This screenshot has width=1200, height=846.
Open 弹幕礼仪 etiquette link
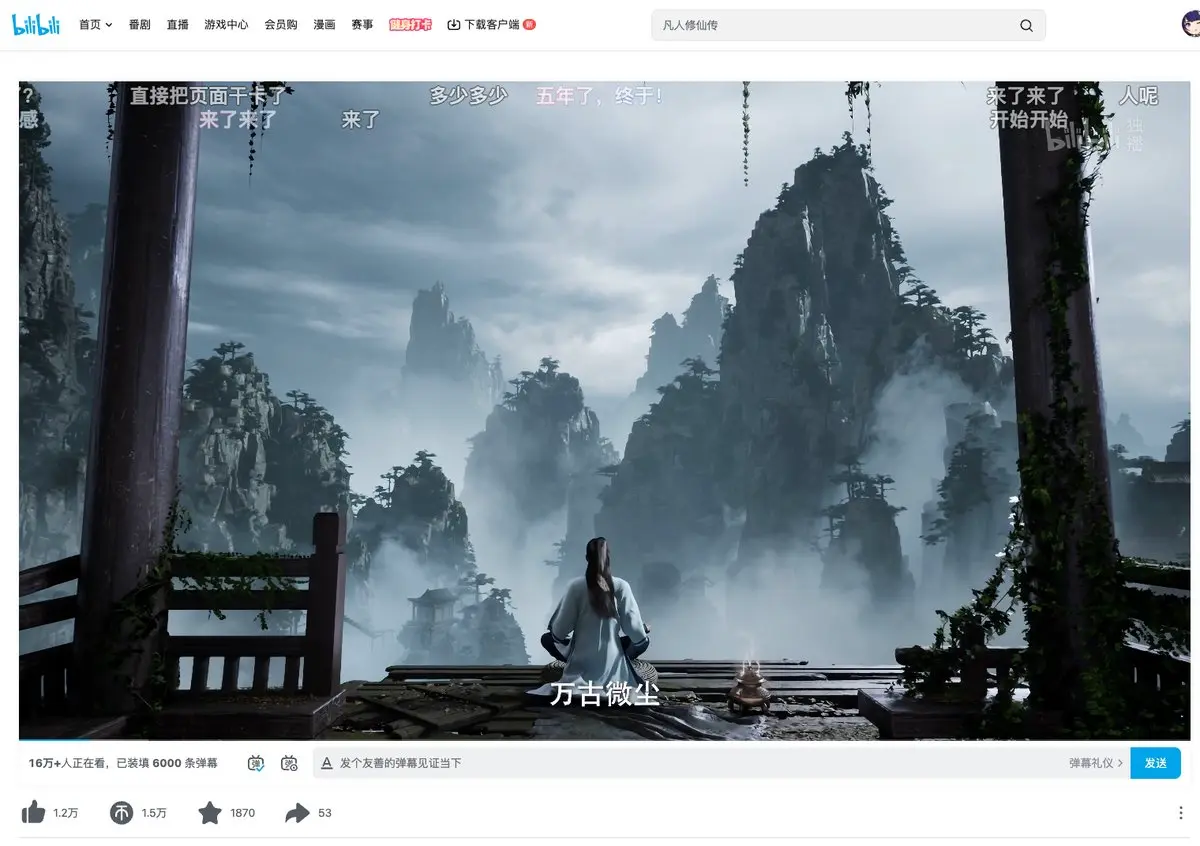1096,763
